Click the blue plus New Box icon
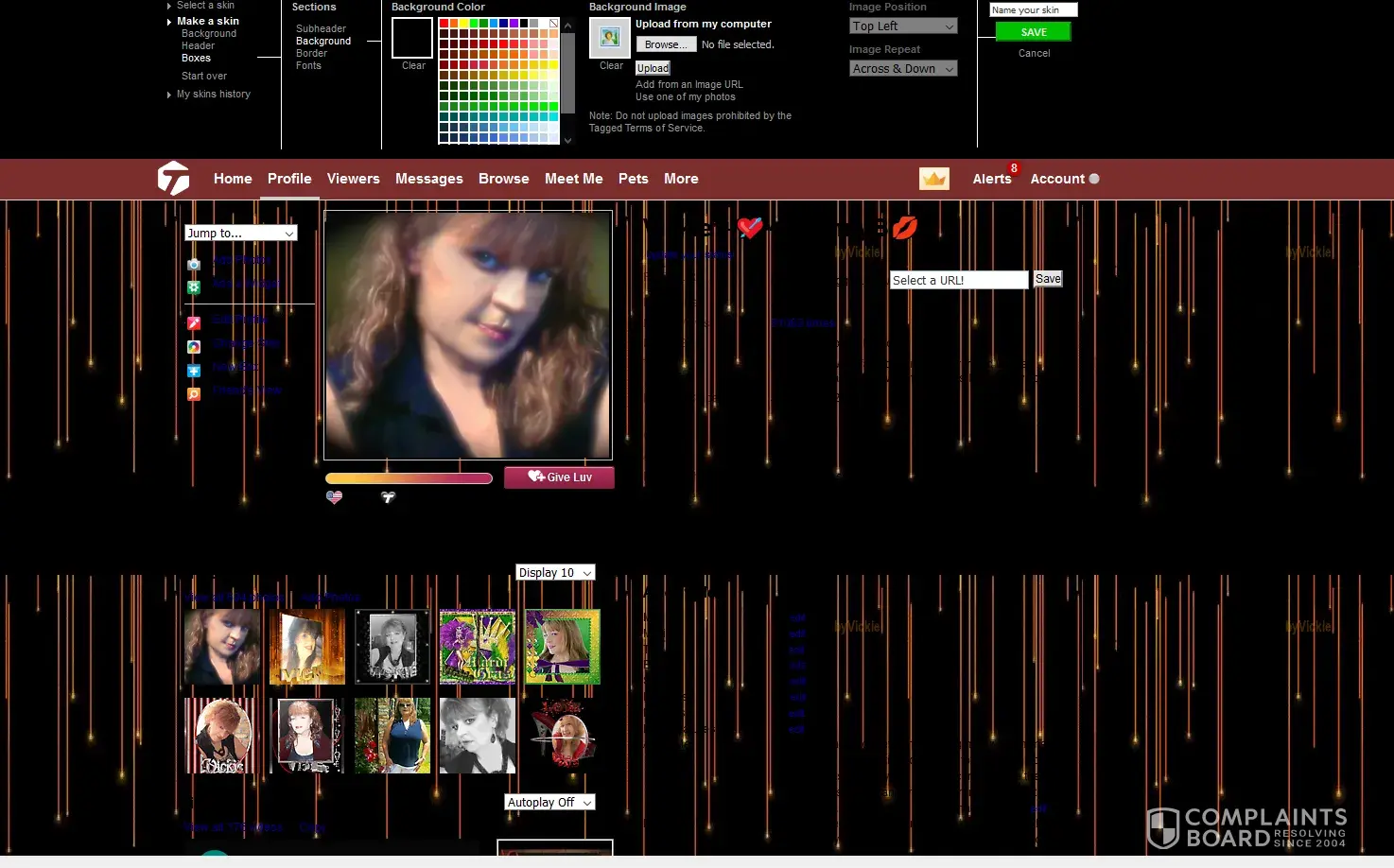Viewport: 1394px width, 868px height. click(194, 371)
